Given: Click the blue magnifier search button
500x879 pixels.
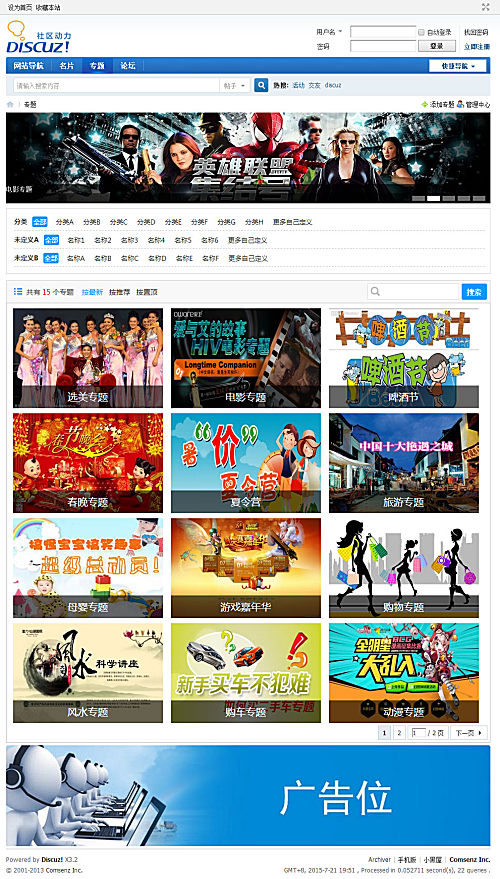Looking at the screenshot, I should (x=261, y=85).
